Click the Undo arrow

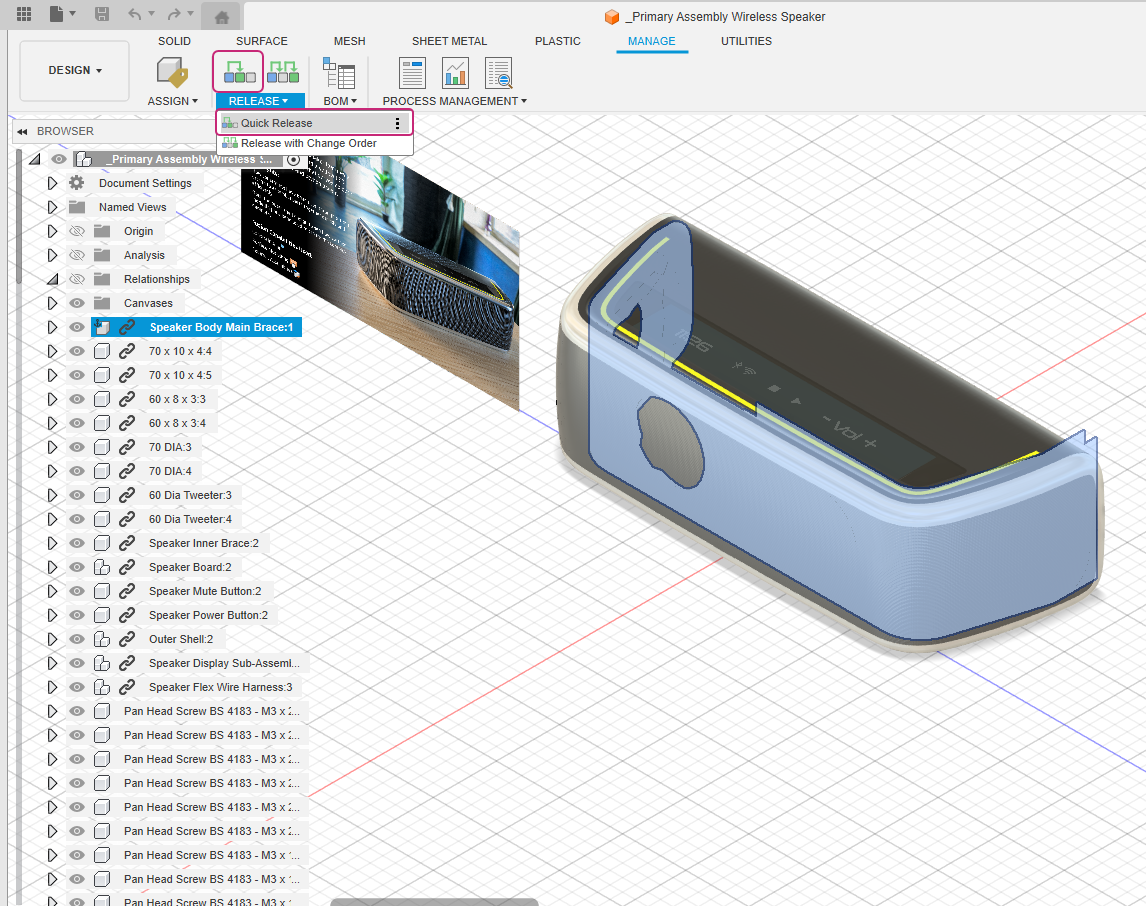pos(135,13)
